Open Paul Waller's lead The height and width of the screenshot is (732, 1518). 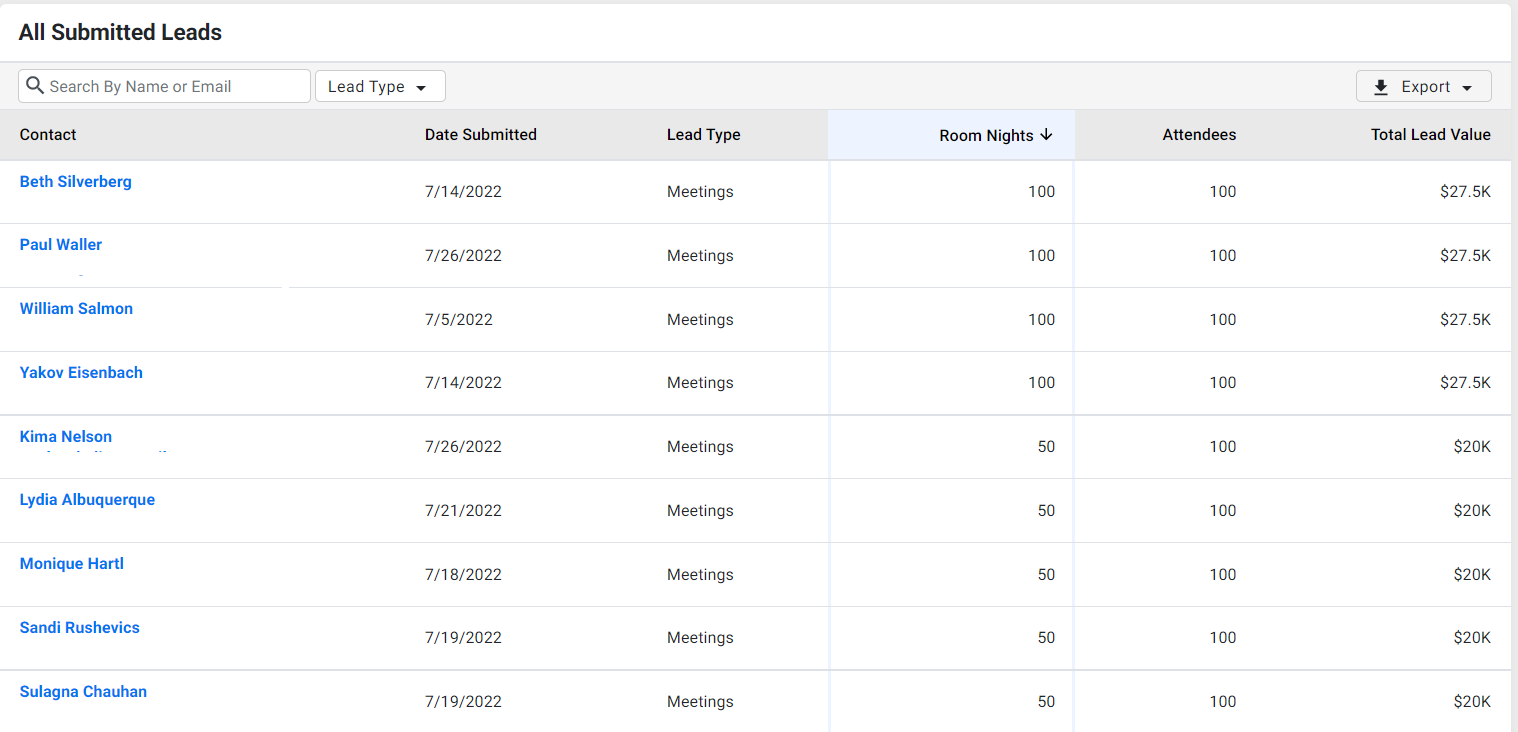click(x=61, y=245)
